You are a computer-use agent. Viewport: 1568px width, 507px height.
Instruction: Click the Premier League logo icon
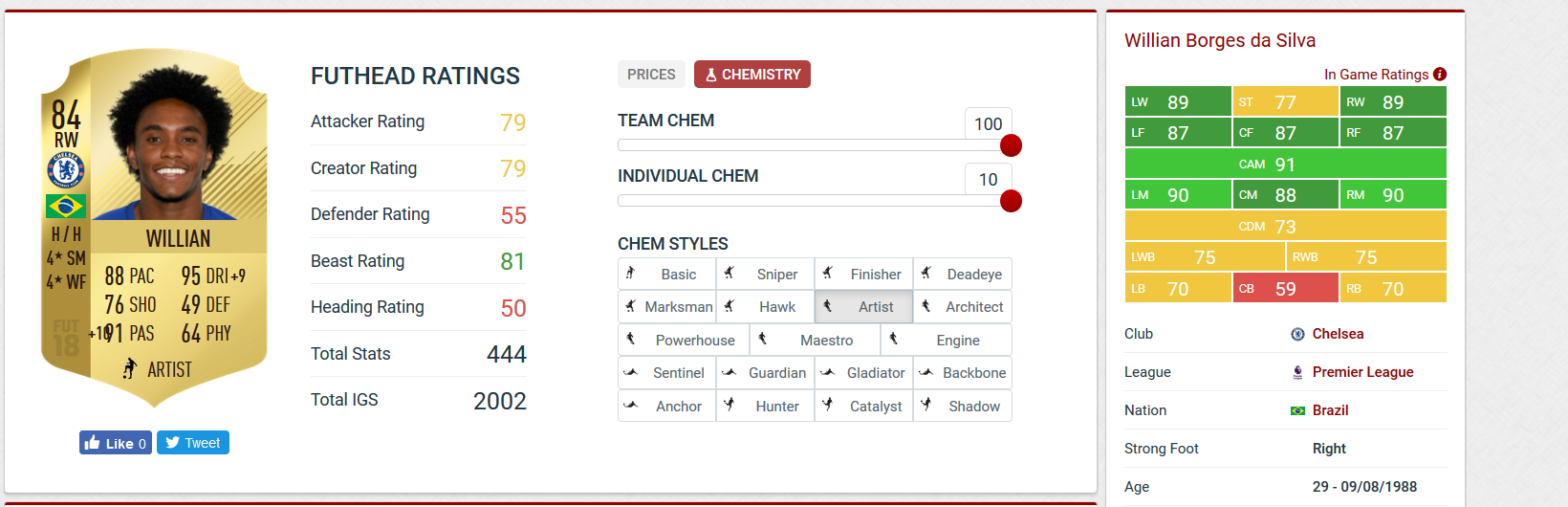1297,372
